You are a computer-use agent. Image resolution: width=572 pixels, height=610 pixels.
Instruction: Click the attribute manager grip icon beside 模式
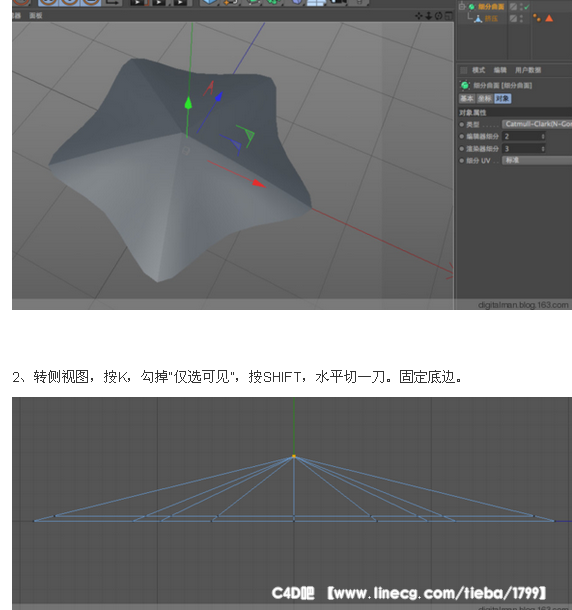[x=463, y=70]
